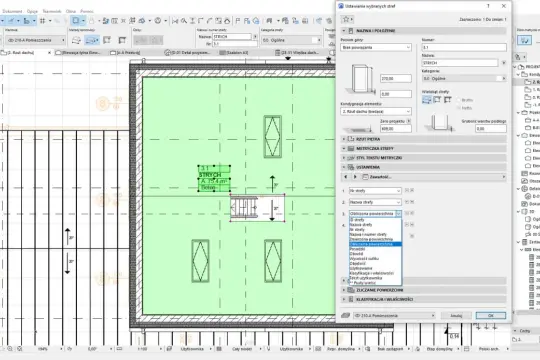Click the 270,00 zone height field
The height and width of the screenshot is (360, 540).
(396, 79)
